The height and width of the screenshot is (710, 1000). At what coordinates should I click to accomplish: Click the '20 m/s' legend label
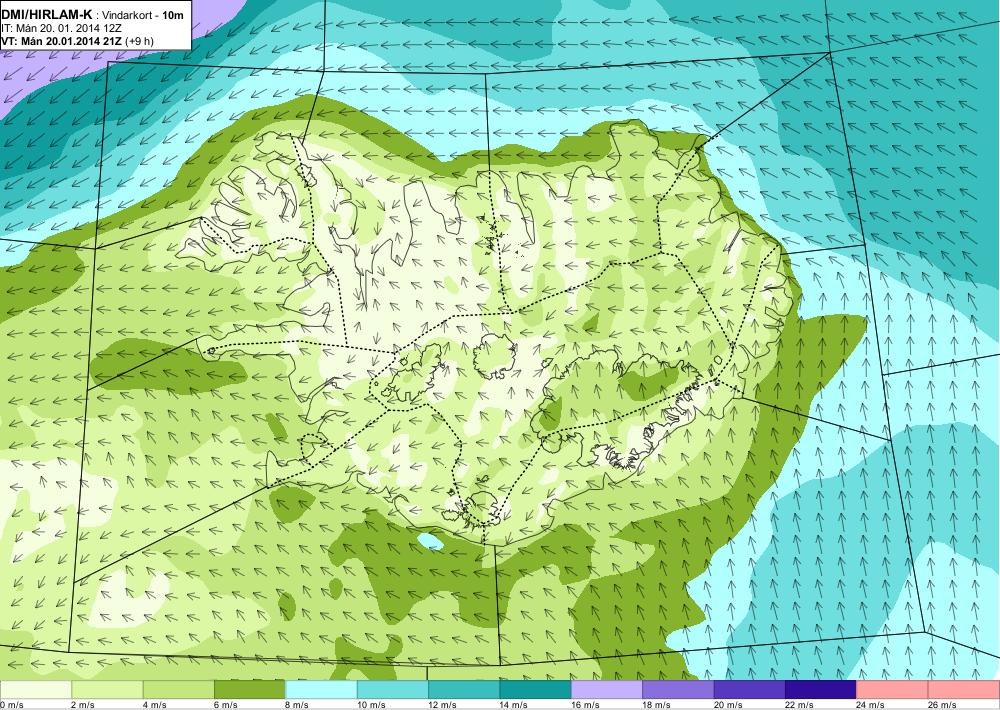point(728,705)
